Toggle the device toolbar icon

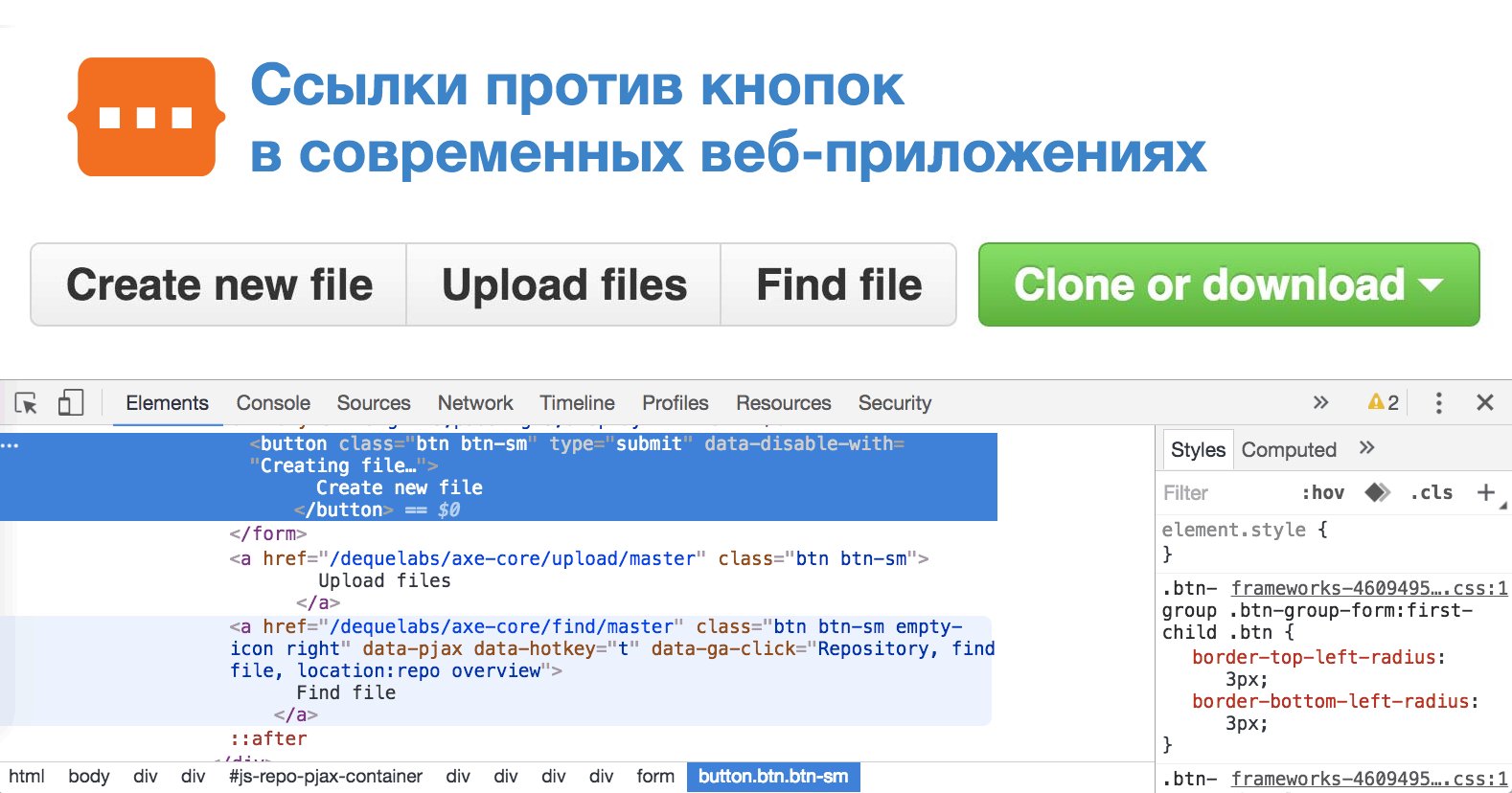tap(71, 403)
